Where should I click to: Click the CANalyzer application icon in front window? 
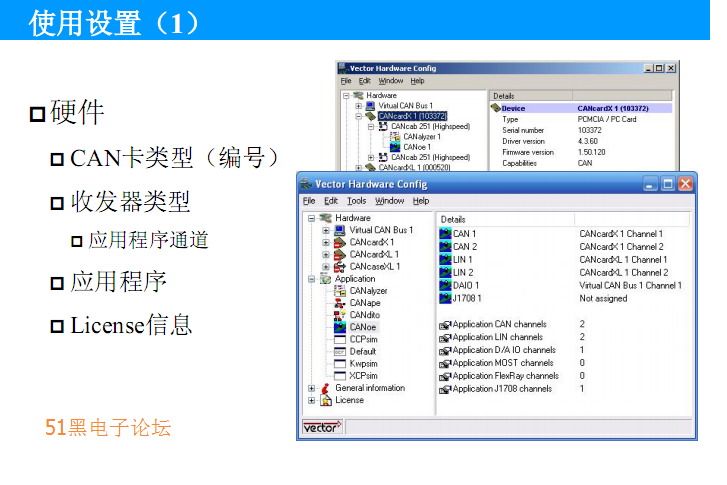340,291
